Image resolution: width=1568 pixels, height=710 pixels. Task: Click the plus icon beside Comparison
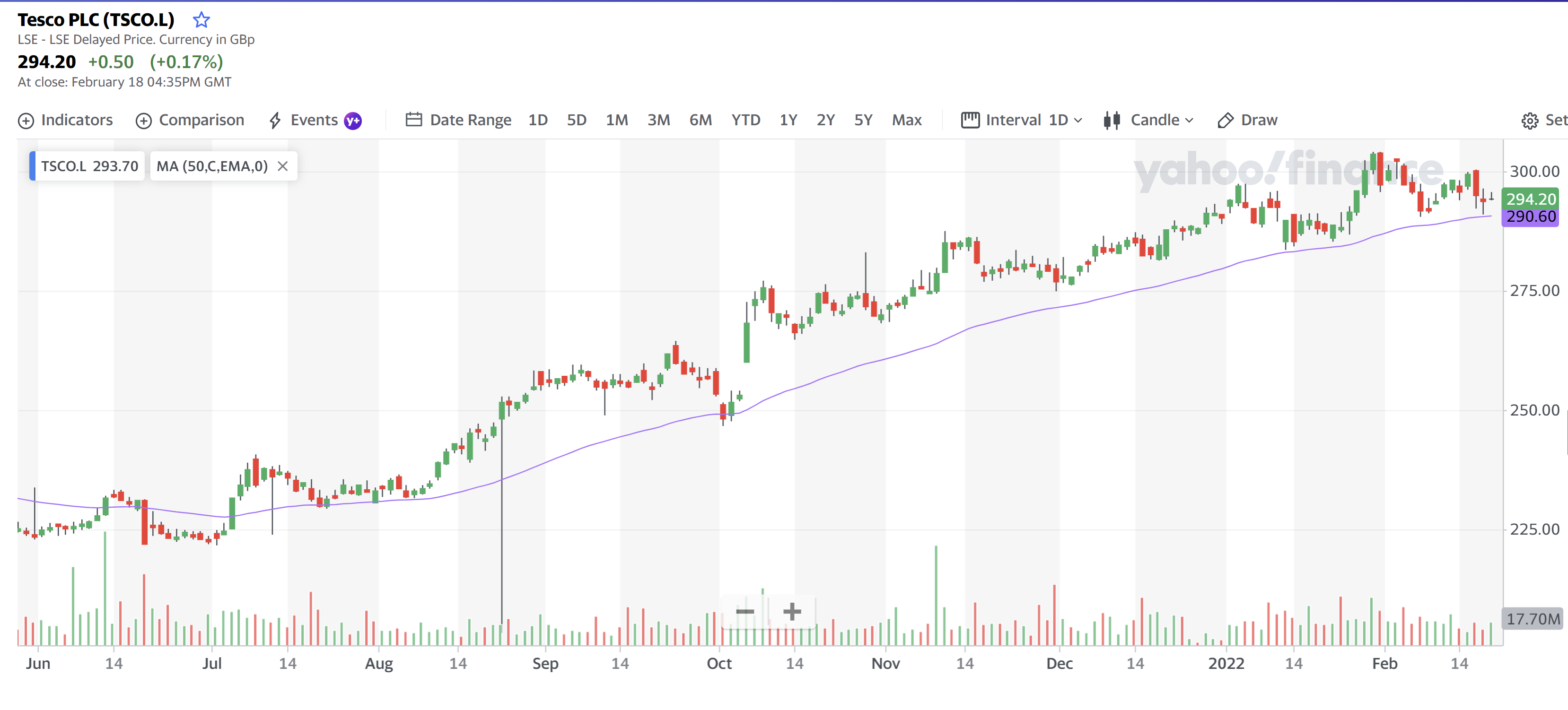pos(144,121)
